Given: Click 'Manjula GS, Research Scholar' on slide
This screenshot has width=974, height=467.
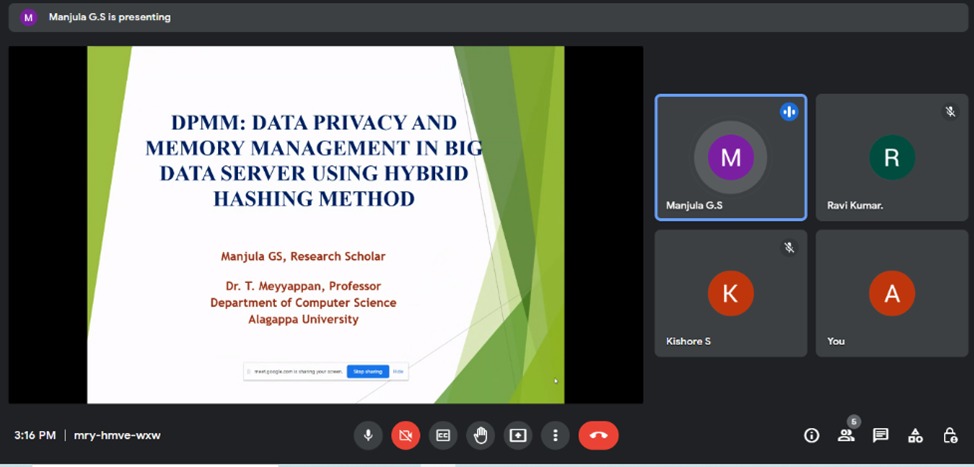Looking at the screenshot, I should pyautogui.click(x=303, y=256).
